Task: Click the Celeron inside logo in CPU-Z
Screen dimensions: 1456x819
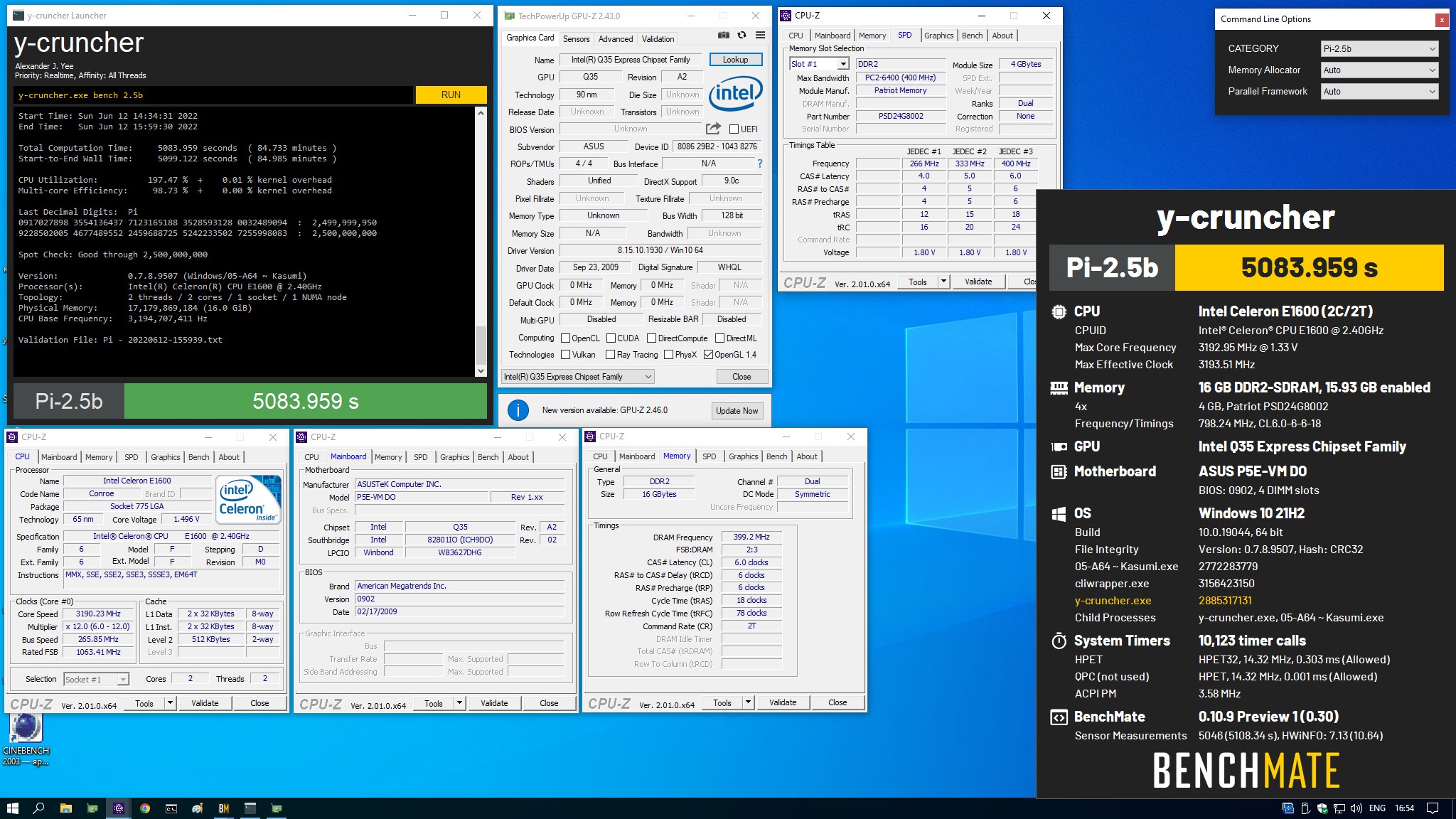Action: tap(247, 500)
